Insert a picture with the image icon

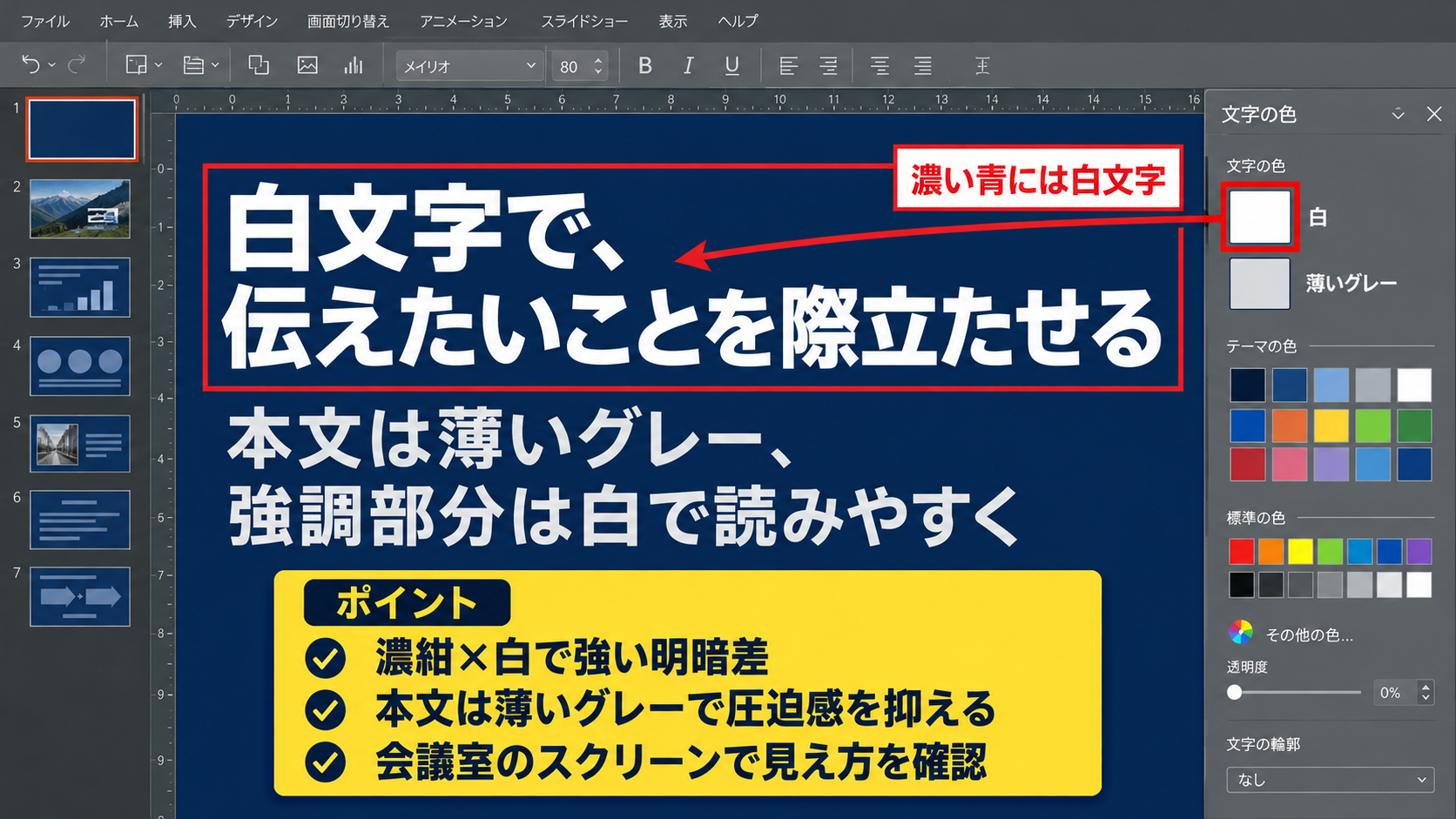click(307, 64)
